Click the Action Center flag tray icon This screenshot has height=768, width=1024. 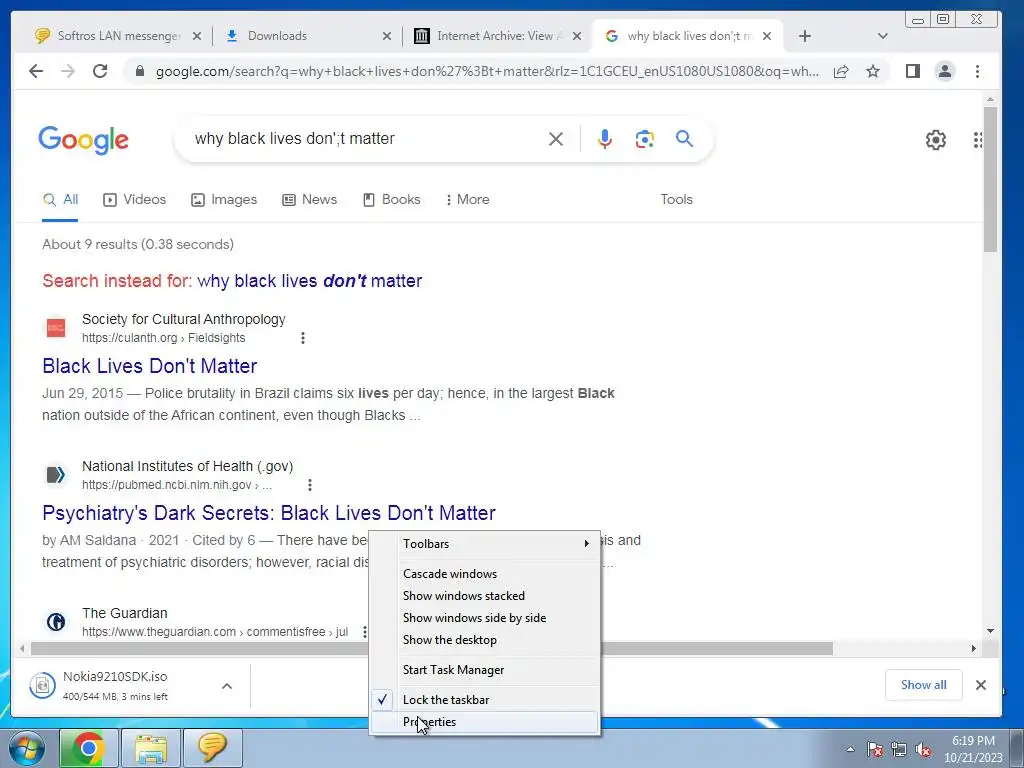(875, 749)
